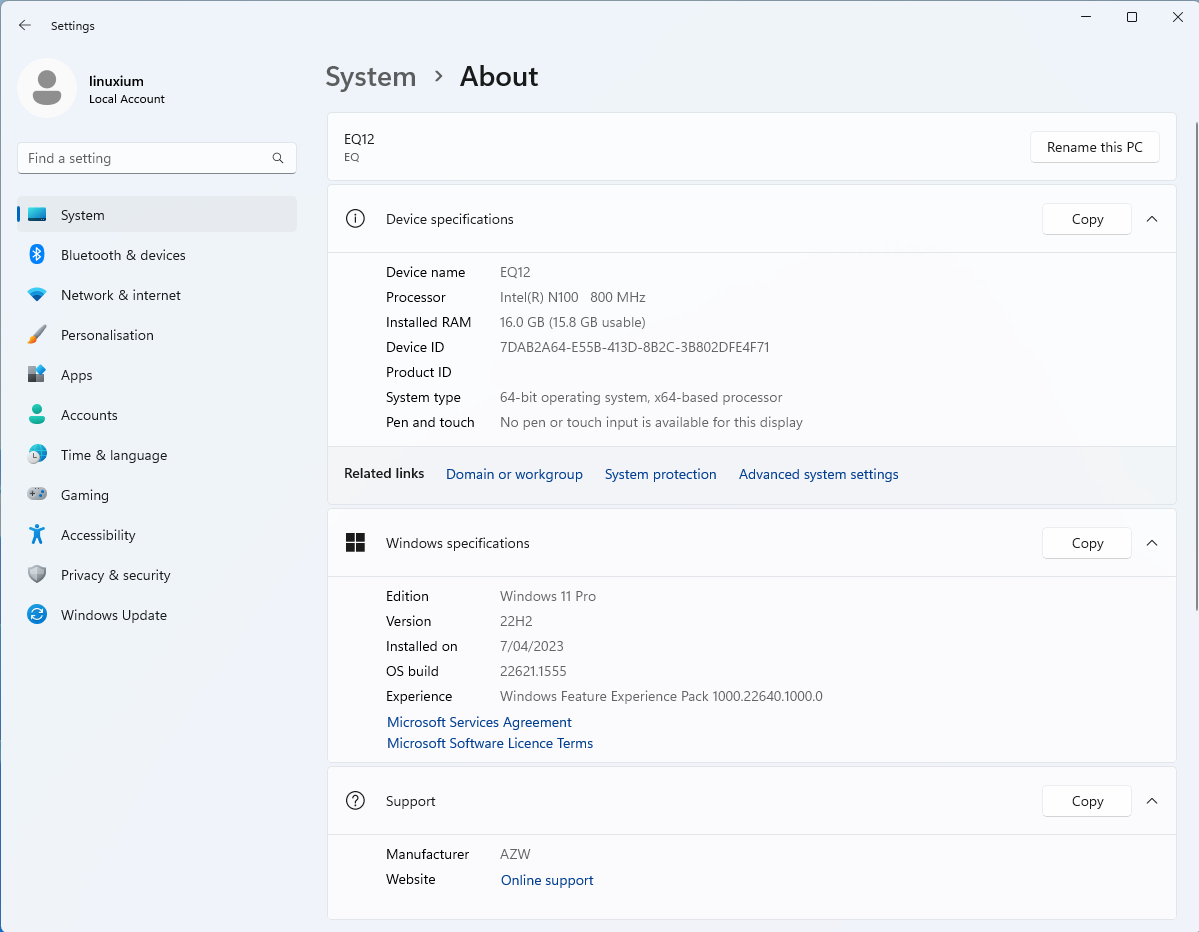Go to Time & language
Image resolution: width=1199 pixels, height=932 pixels.
[157, 455]
